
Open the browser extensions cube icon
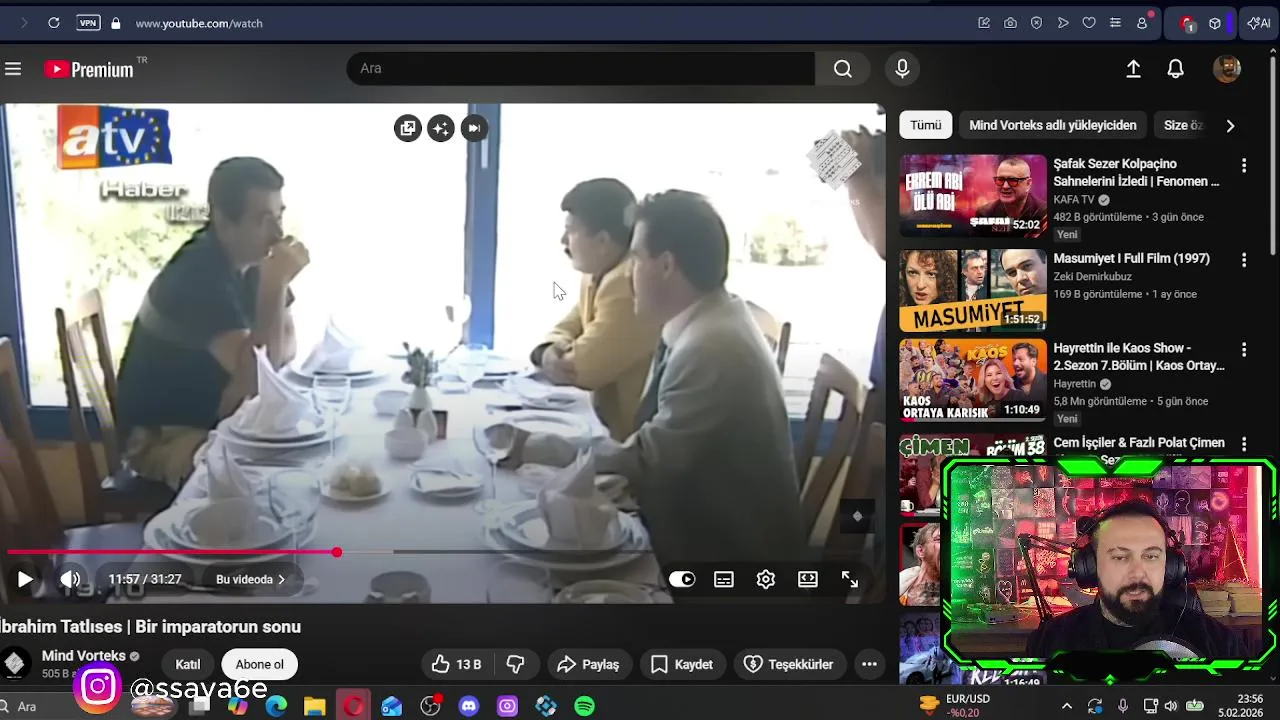(1215, 23)
